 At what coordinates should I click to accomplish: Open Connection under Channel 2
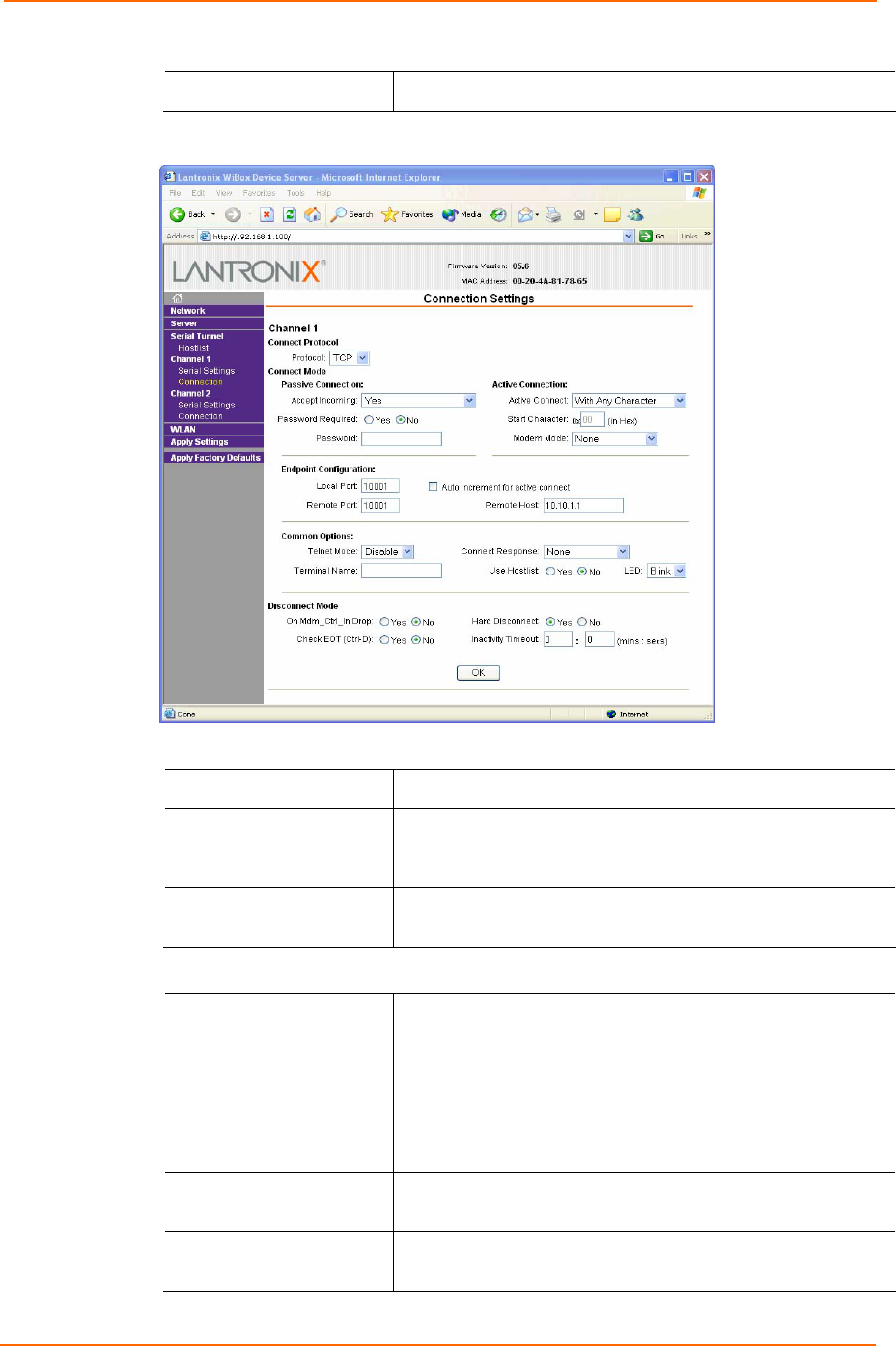click(200, 416)
